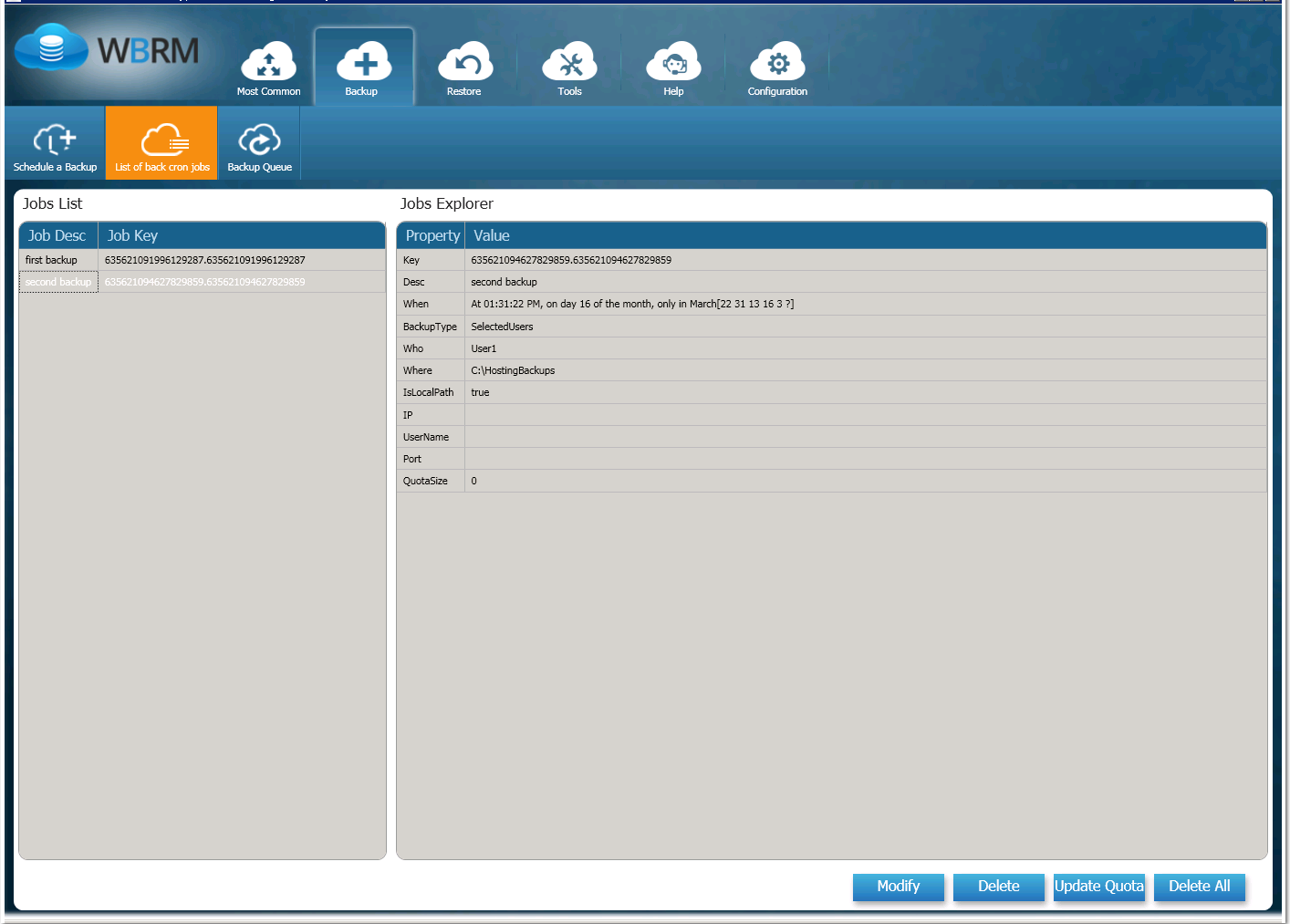1290x924 pixels.
Task: Click the When value 'At 01:31:22 PM'
Action: (x=632, y=304)
